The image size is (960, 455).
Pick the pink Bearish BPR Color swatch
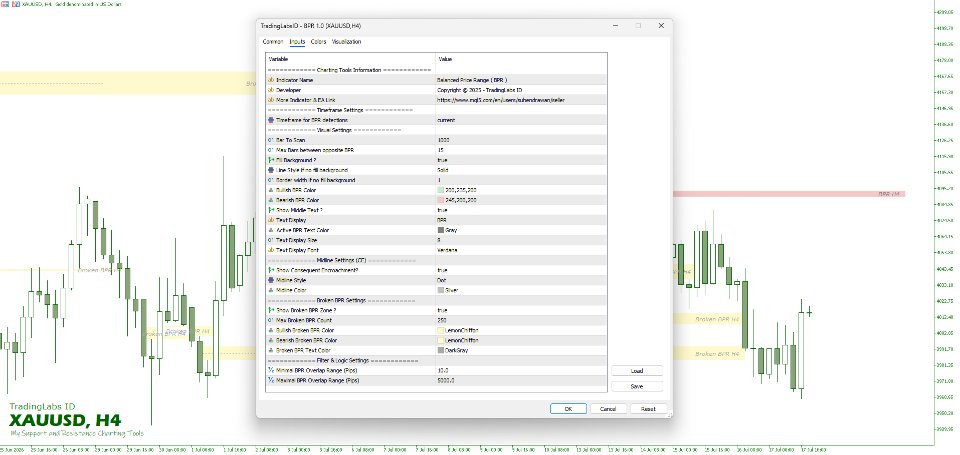point(441,200)
